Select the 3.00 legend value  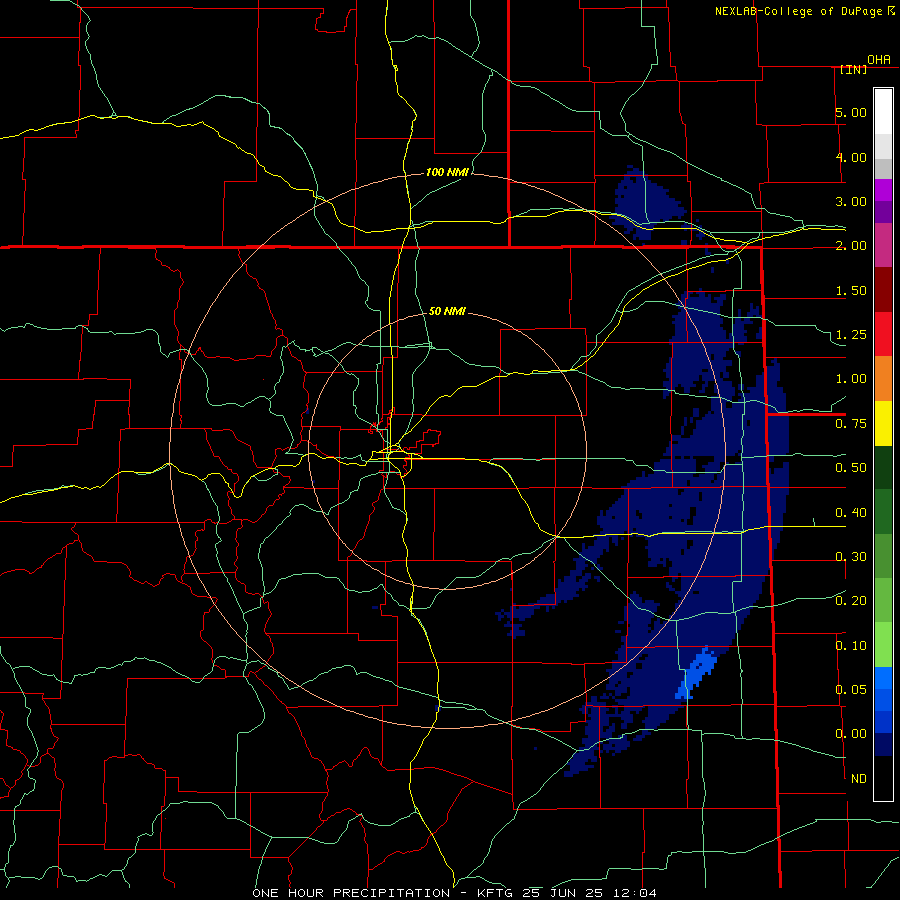(x=851, y=201)
